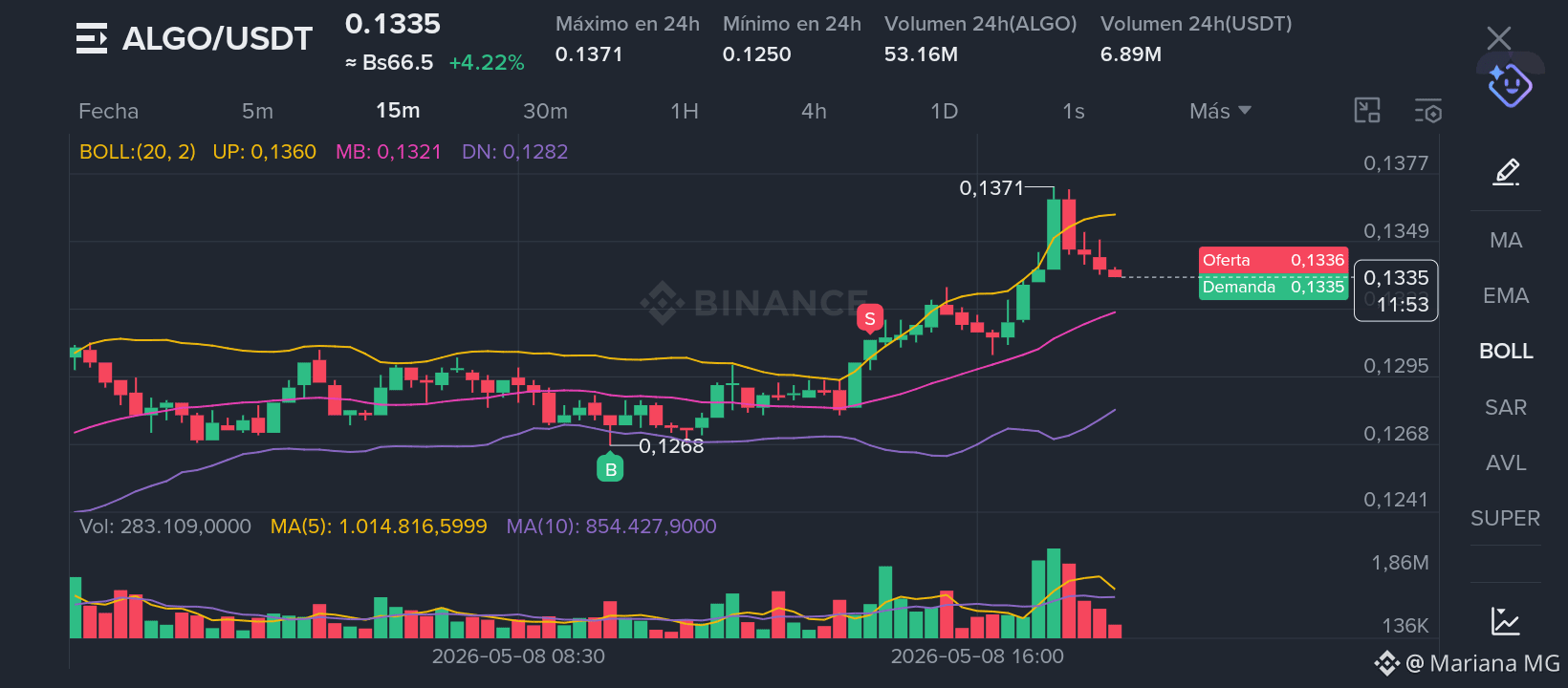Click the Vol: 283.109,0000 label
The image size is (1568, 688).
click(x=165, y=527)
